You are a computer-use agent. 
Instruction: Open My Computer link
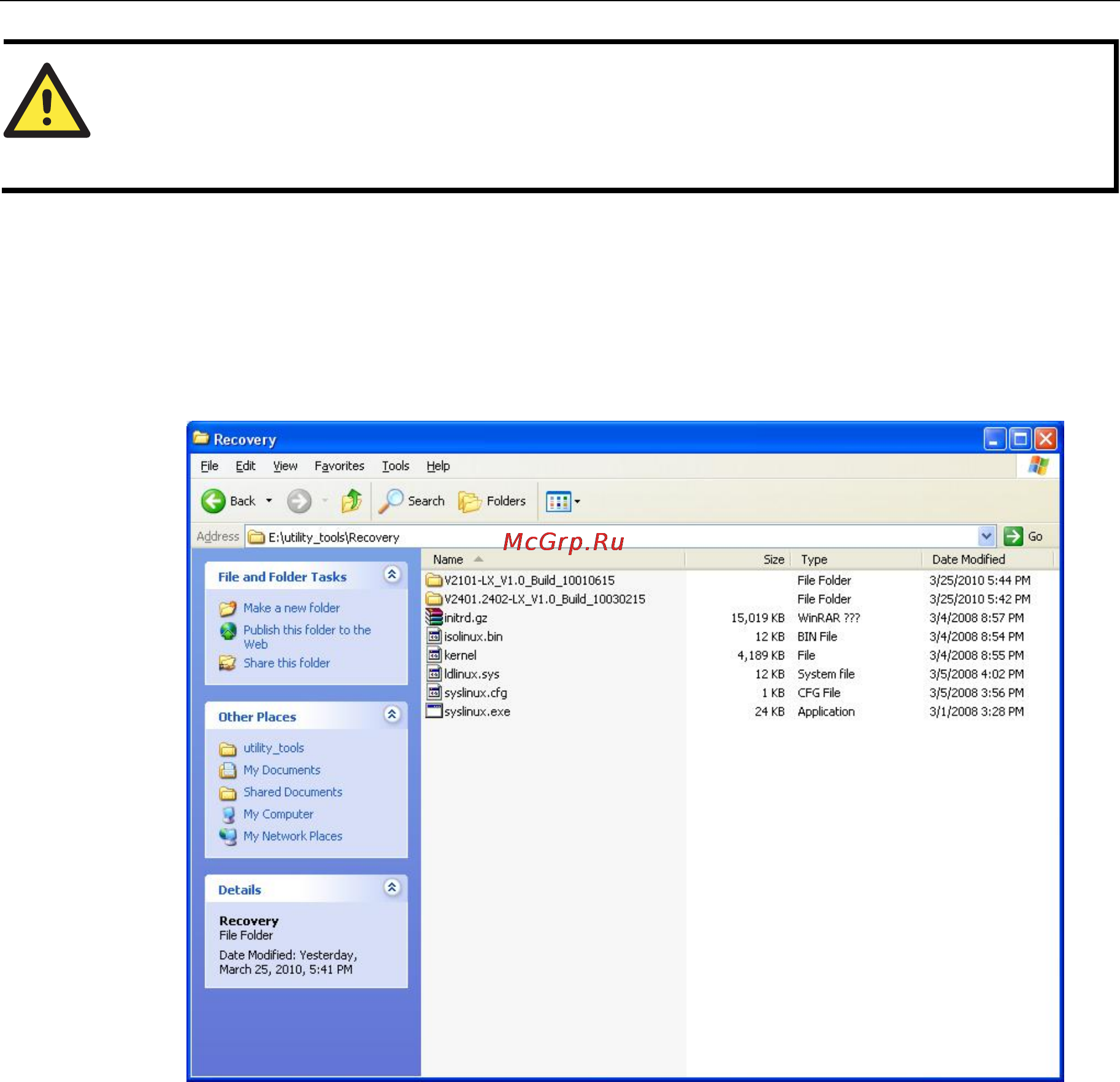278,814
